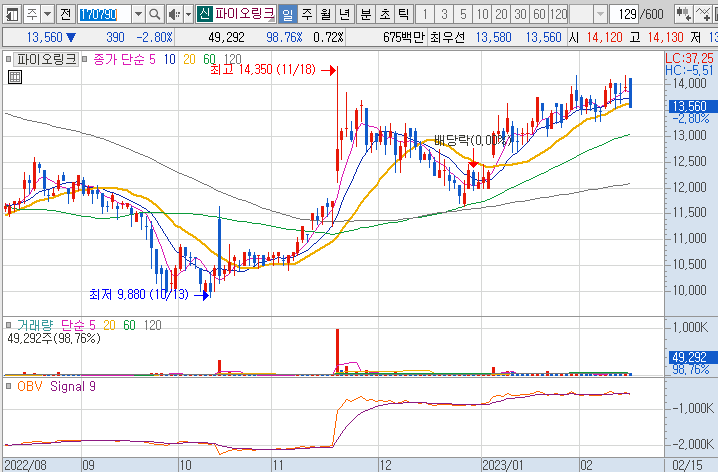Click the high price 14,130
The height and width of the screenshot is (472, 718).
(665, 37)
